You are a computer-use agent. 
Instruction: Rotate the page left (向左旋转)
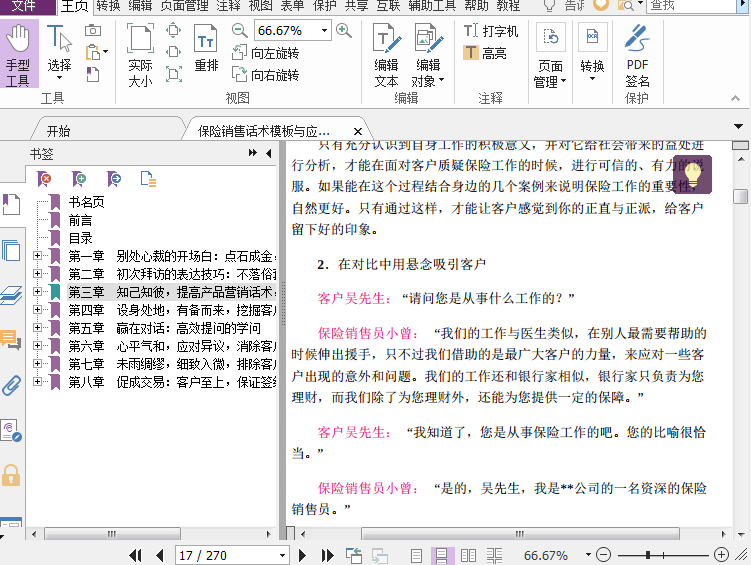pos(265,53)
